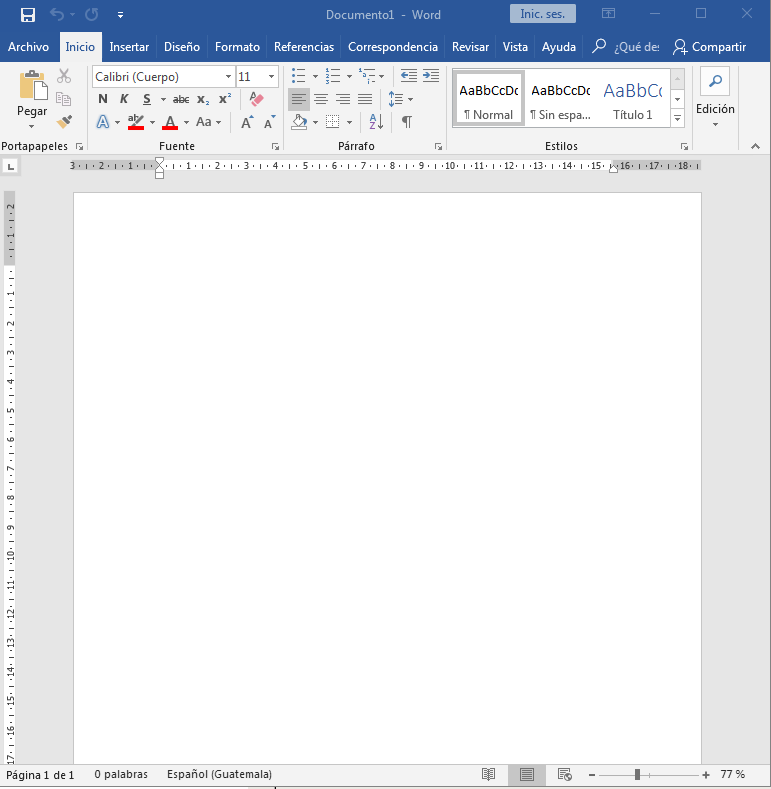Toggle justify alignment
The width and height of the screenshot is (771, 789).
(365, 99)
